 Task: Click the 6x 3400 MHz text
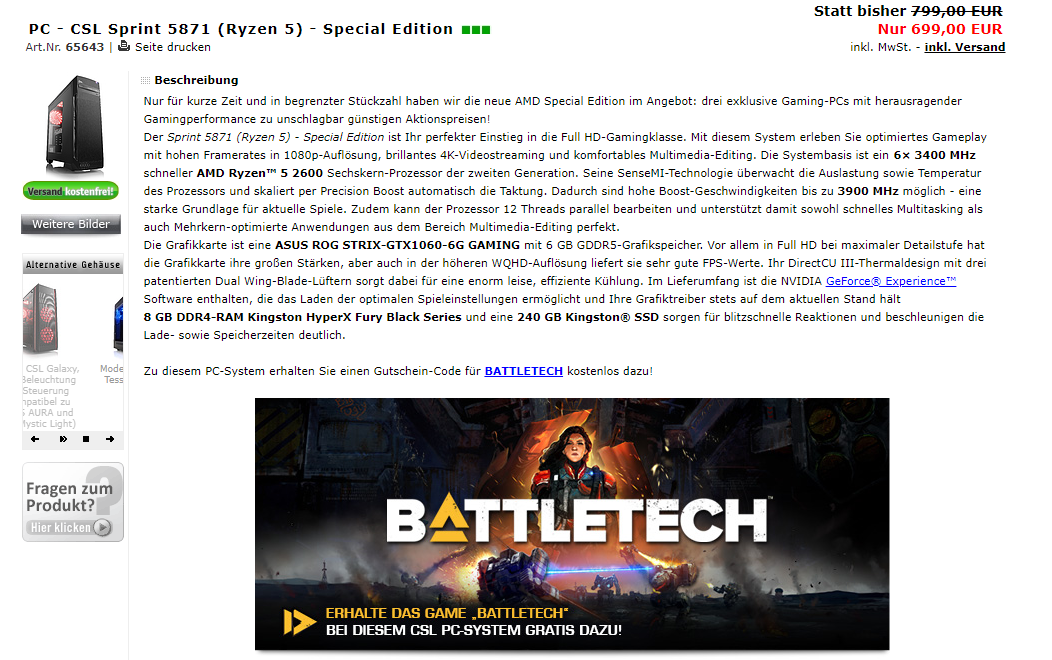pyautogui.click(x=934, y=155)
